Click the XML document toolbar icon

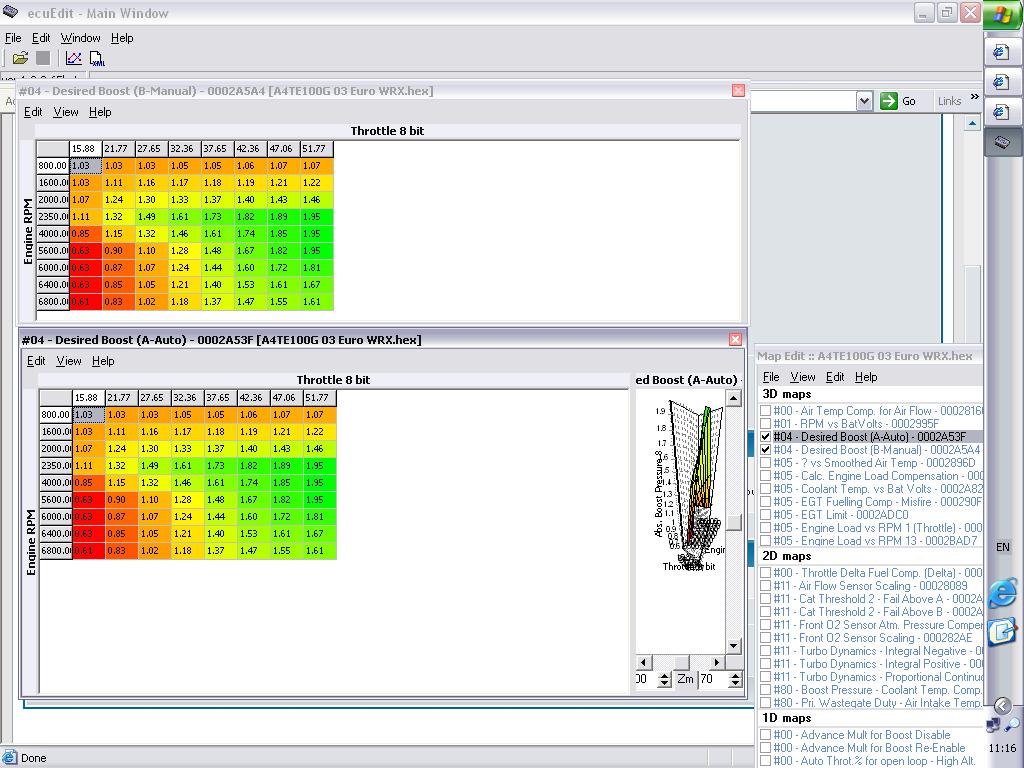pos(97,58)
